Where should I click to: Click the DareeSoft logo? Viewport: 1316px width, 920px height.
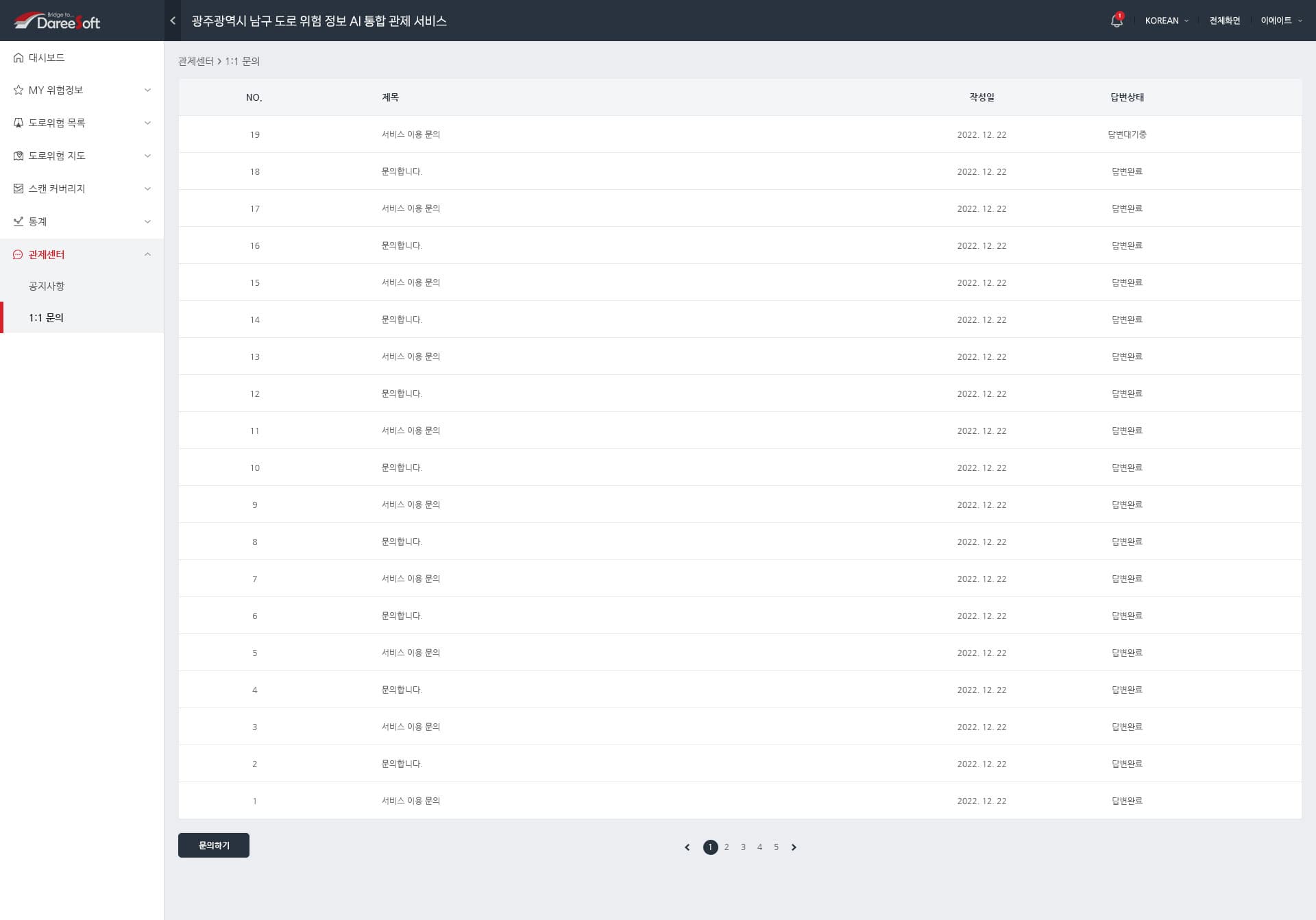pyautogui.click(x=58, y=21)
